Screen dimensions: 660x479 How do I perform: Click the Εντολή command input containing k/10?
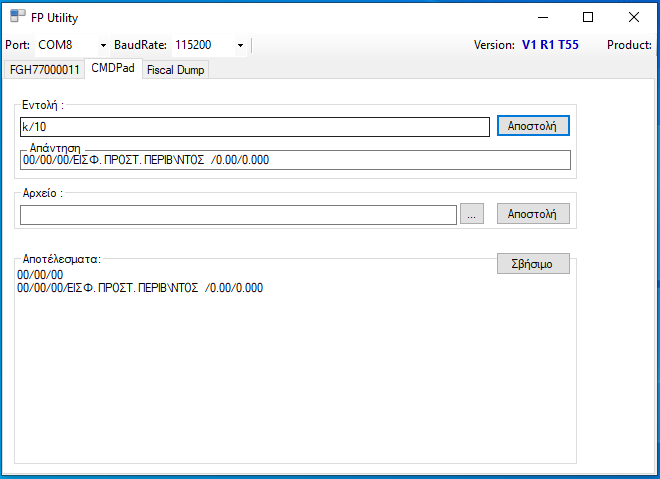(254, 127)
